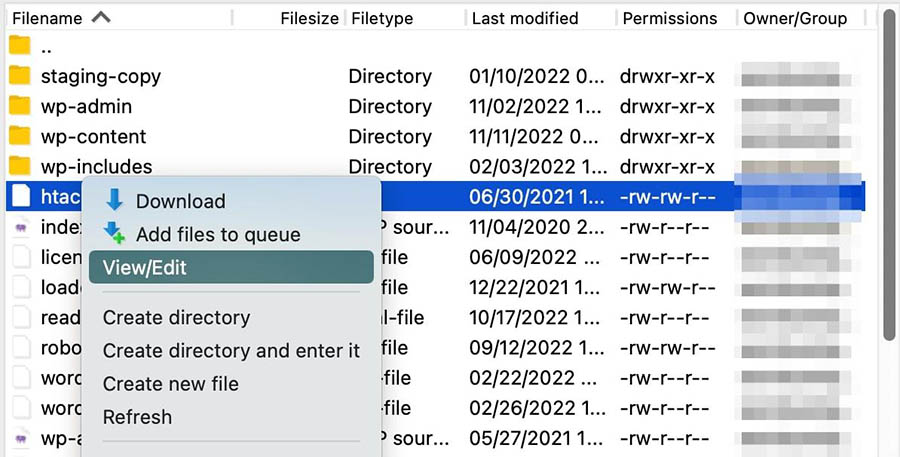900x457 pixels.
Task: Click the wp-admin folder icon
Action: tap(19, 106)
